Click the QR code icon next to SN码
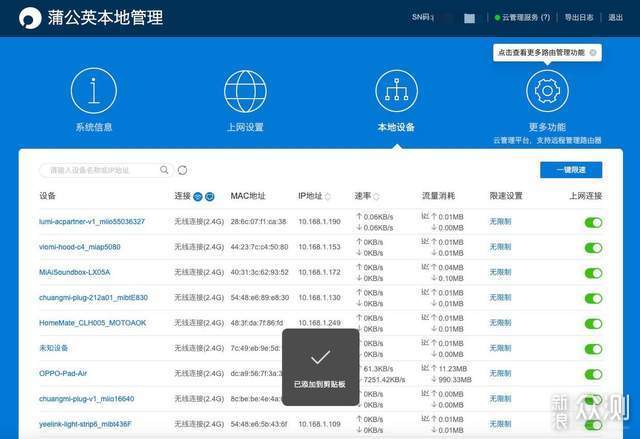640x439 pixels. (469, 18)
